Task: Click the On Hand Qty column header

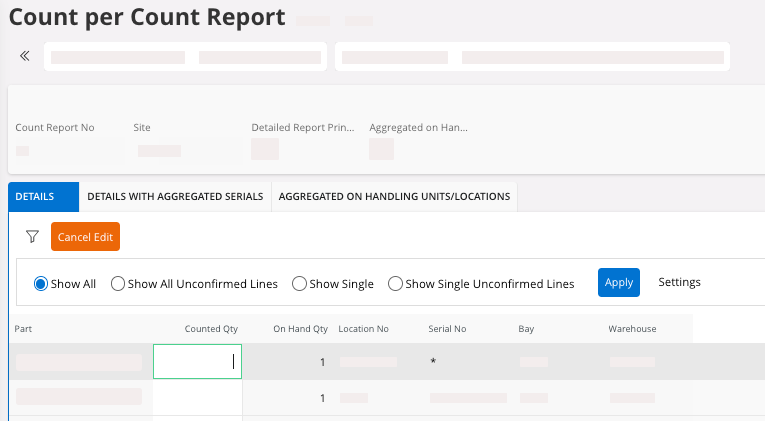Action: tap(300, 329)
